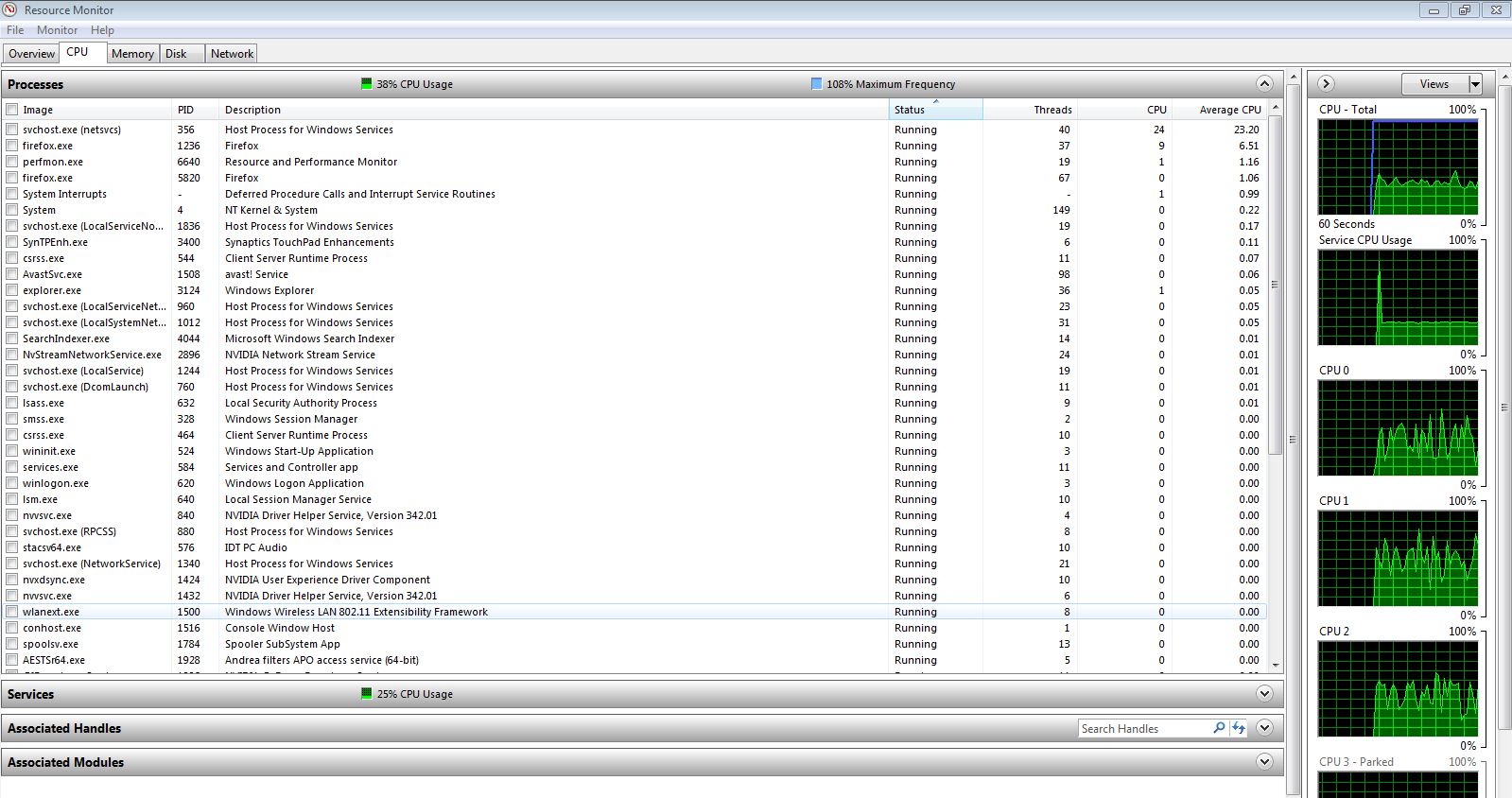The height and width of the screenshot is (798, 1512).
Task: Sort by the Average CPU column header
Action: [x=1219, y=110]
